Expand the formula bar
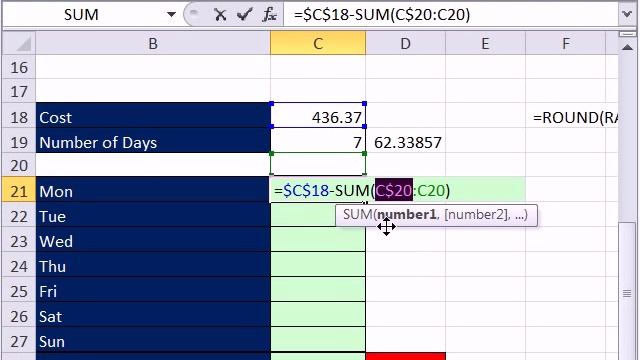The image size is (640, 360). point(627,15)
